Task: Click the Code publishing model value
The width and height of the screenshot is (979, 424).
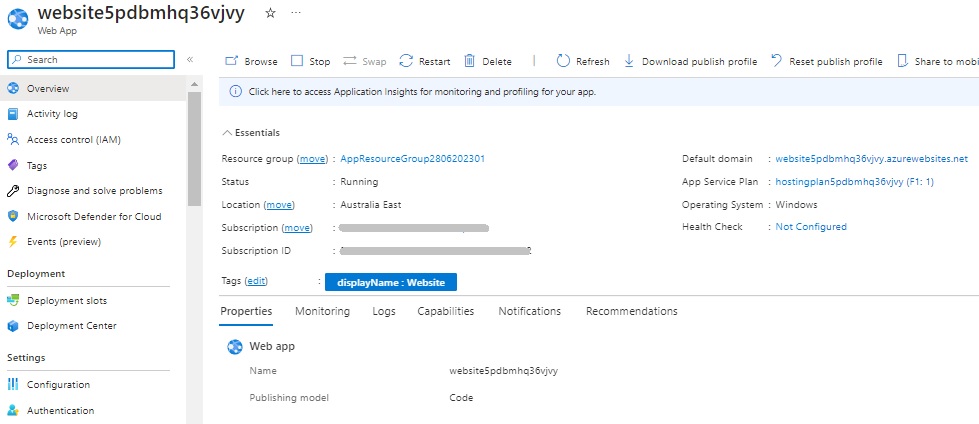Action: [x=461, y=398]
